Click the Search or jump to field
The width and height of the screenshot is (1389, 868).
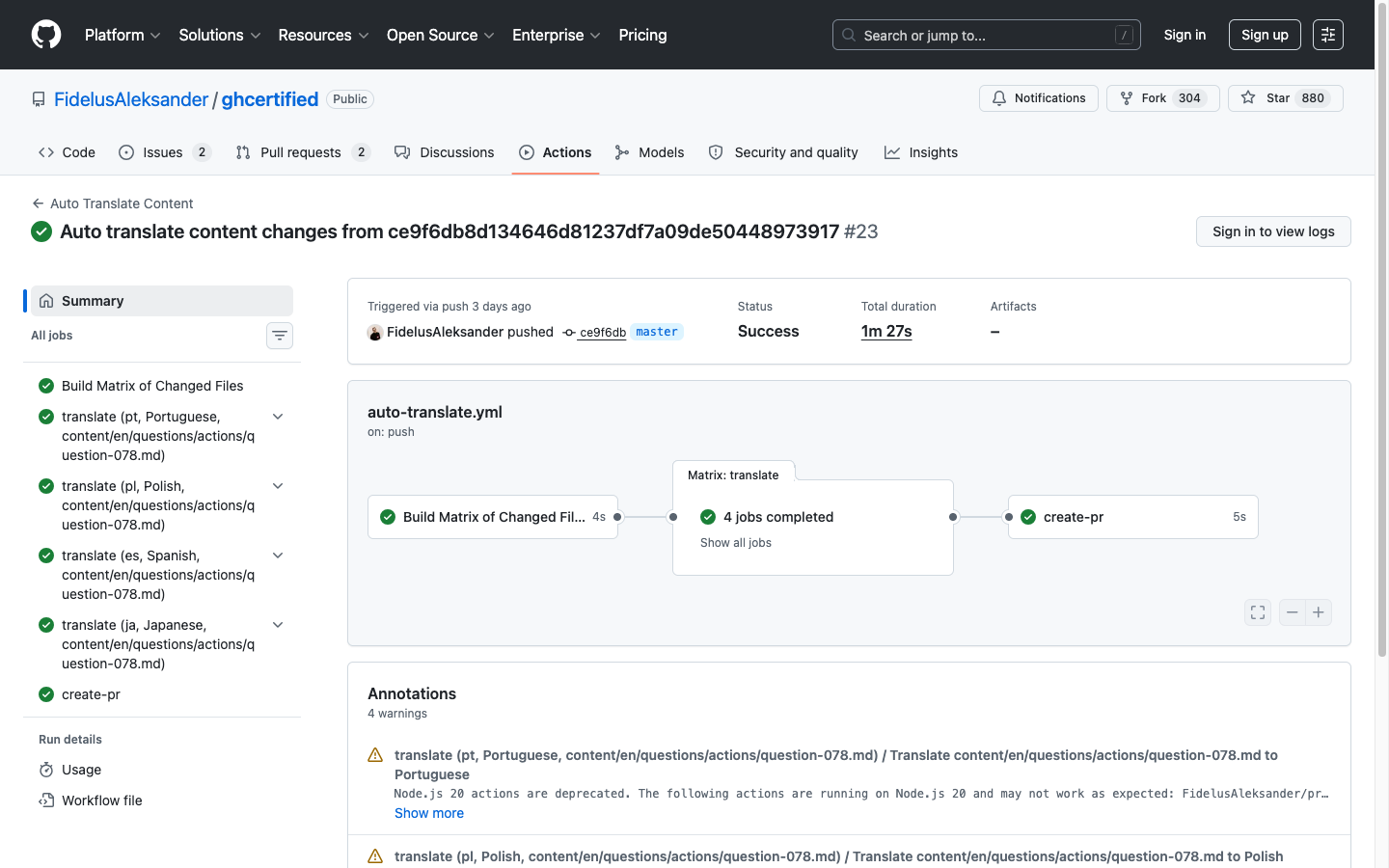click(x=986, y=34)
